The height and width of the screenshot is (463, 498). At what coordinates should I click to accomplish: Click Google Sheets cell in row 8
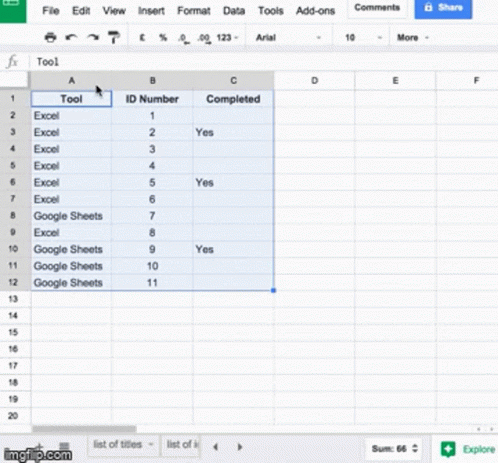[x=71, y=216]
